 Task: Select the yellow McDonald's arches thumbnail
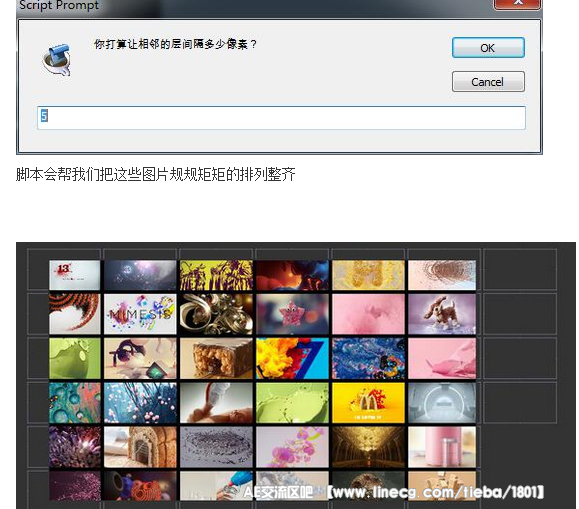click(369, 403)
